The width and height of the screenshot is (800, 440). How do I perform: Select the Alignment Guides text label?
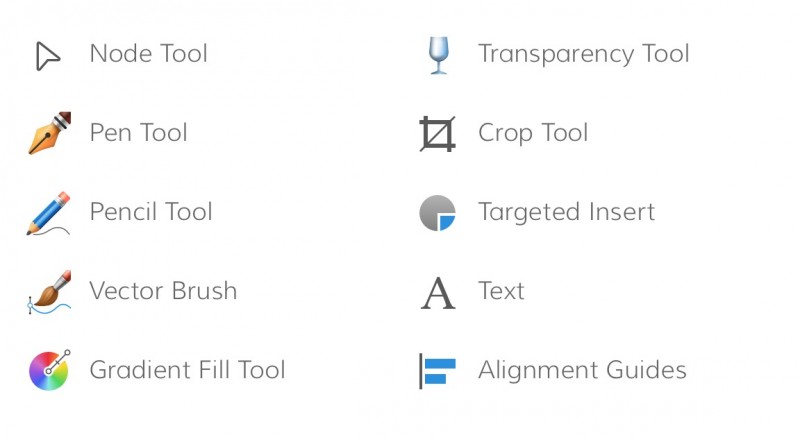pyautogui.click(x=582, y=371)
